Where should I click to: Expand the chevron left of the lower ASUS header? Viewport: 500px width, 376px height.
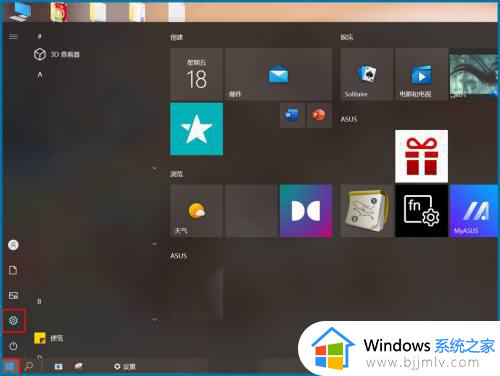[x=154, y=244]
